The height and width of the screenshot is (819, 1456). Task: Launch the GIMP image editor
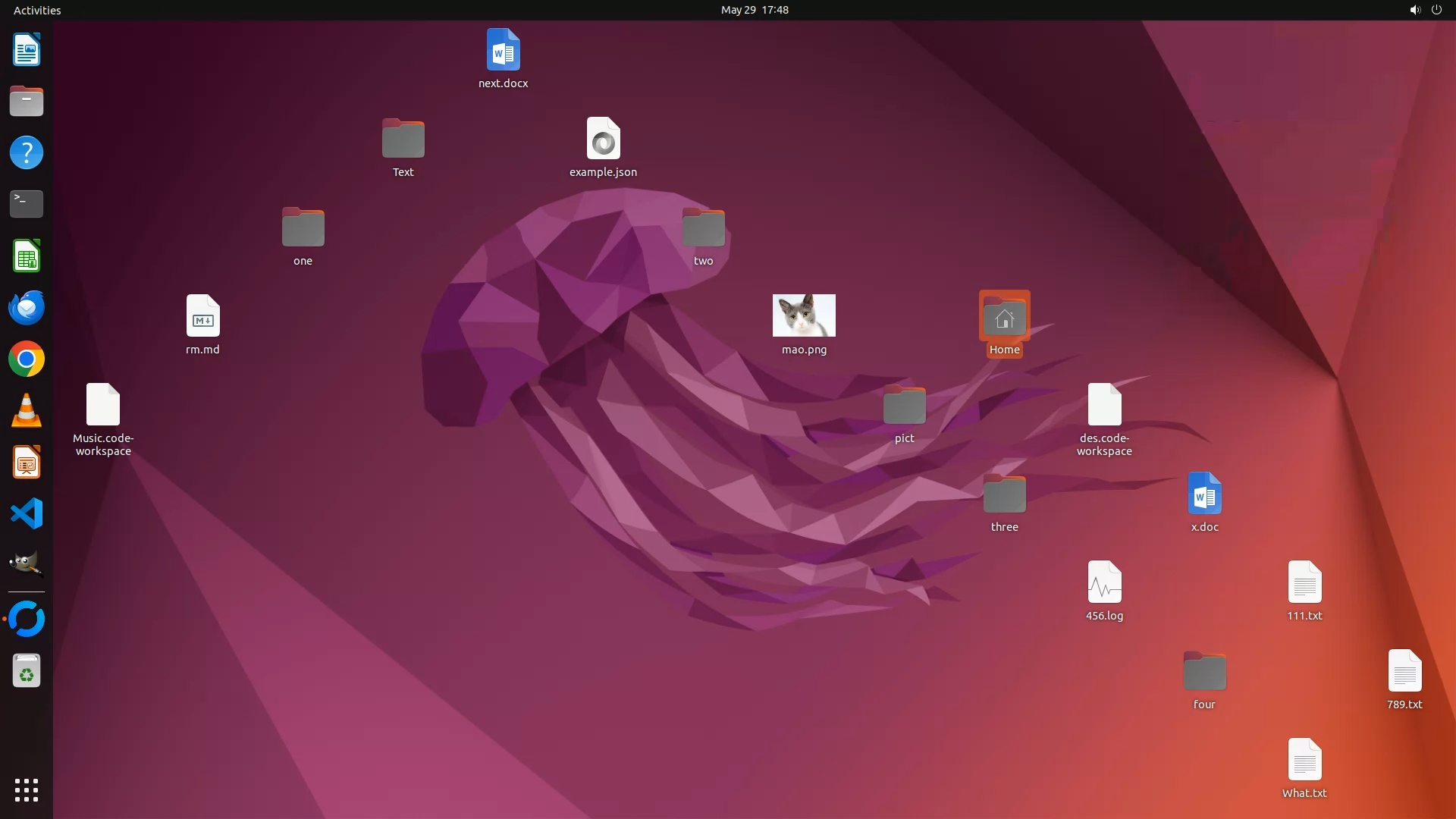(x=27, y=565)
